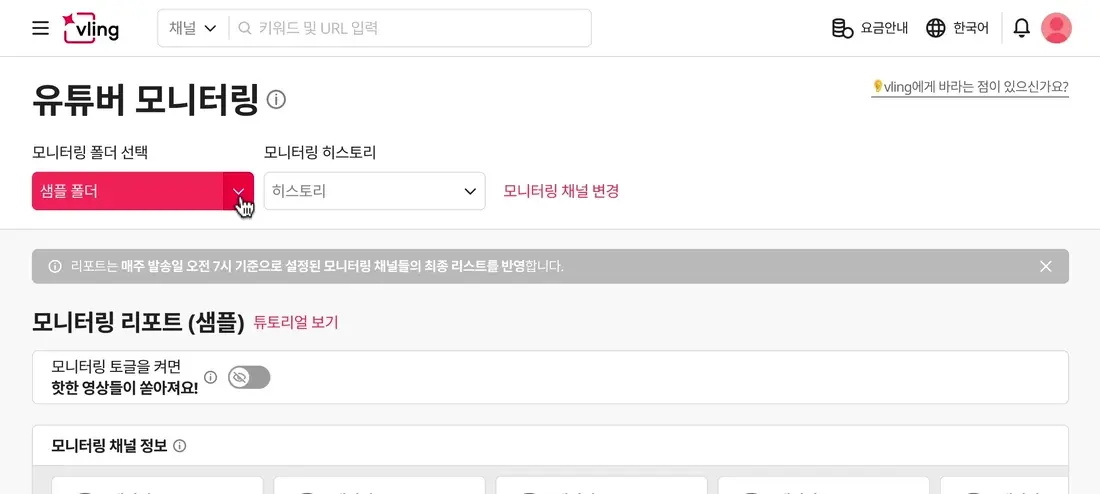Click info icon beside monitoring toggle text
Viewport: 1100px width, 494px height.
point(210,377)
